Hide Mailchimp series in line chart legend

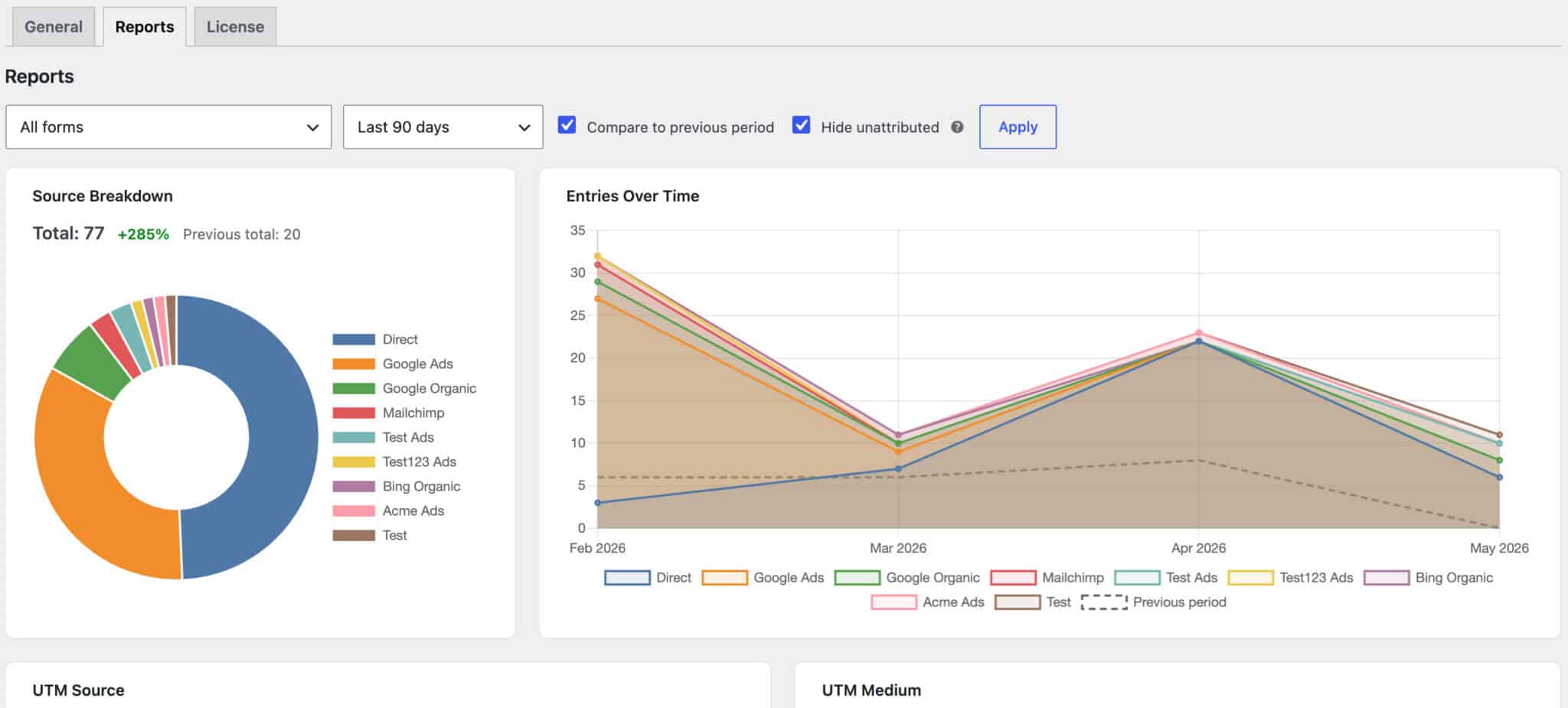pos(1047,578)
